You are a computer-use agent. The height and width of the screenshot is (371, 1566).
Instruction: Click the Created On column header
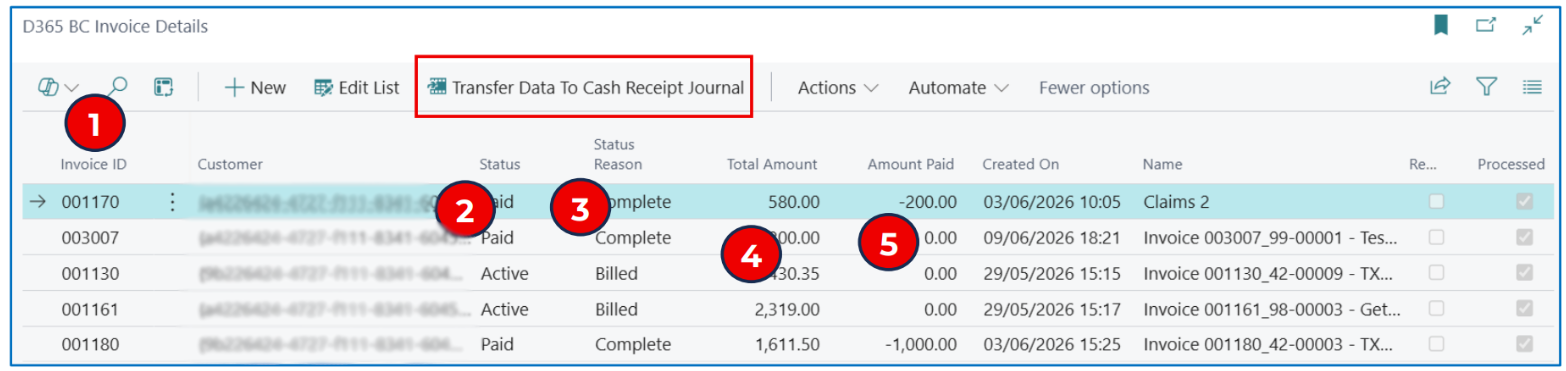tap(1020, 164)
